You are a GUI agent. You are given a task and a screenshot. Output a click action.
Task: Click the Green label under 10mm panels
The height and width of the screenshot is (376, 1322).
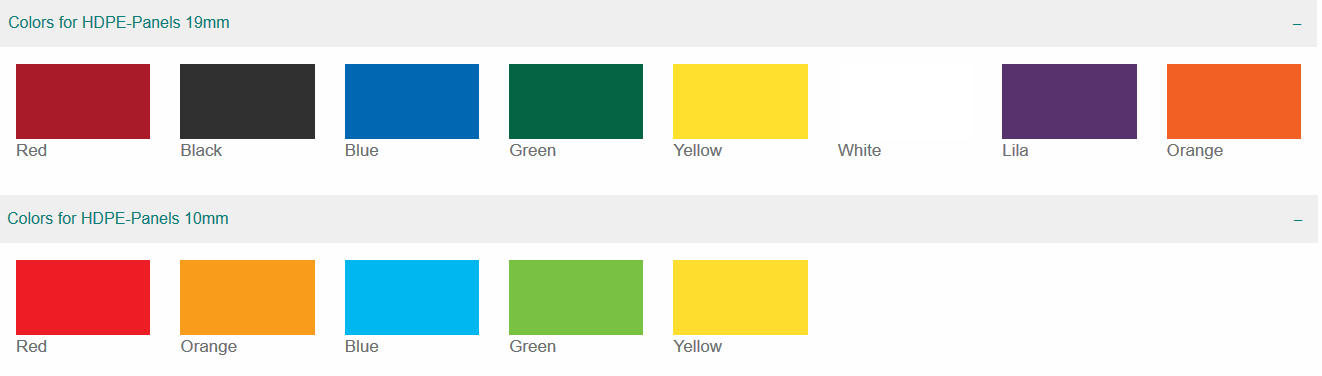coord(532,347)
